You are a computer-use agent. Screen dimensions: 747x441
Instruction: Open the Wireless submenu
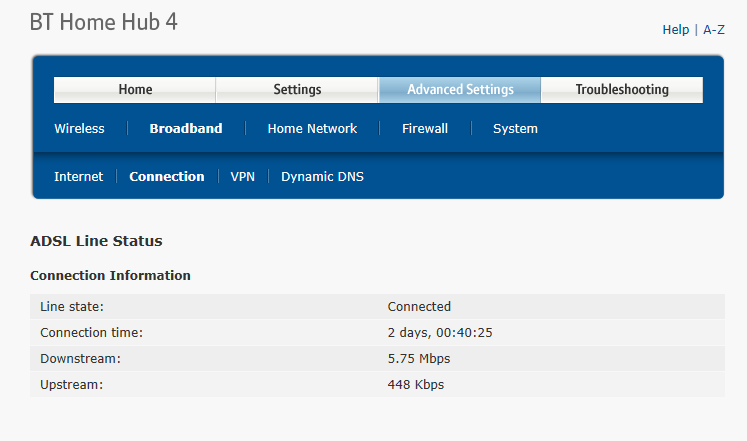[79, 129]
